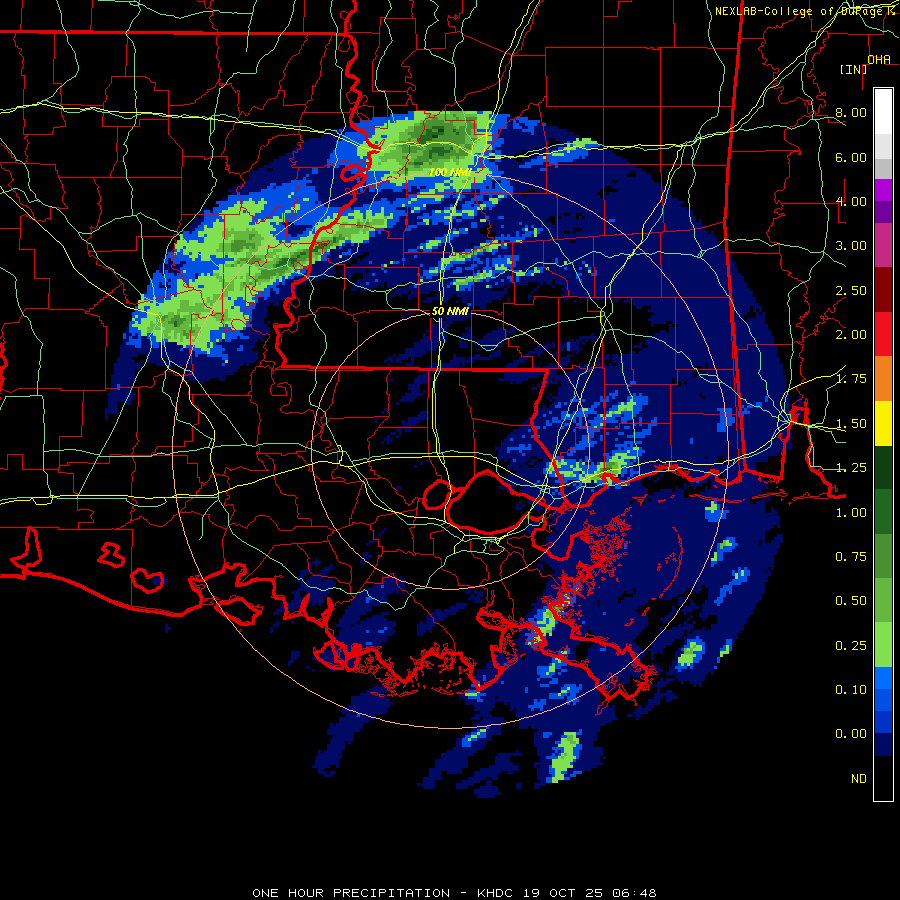Click the 0.10 legend value
Screen dimensions: 900x900
(851, 690)
